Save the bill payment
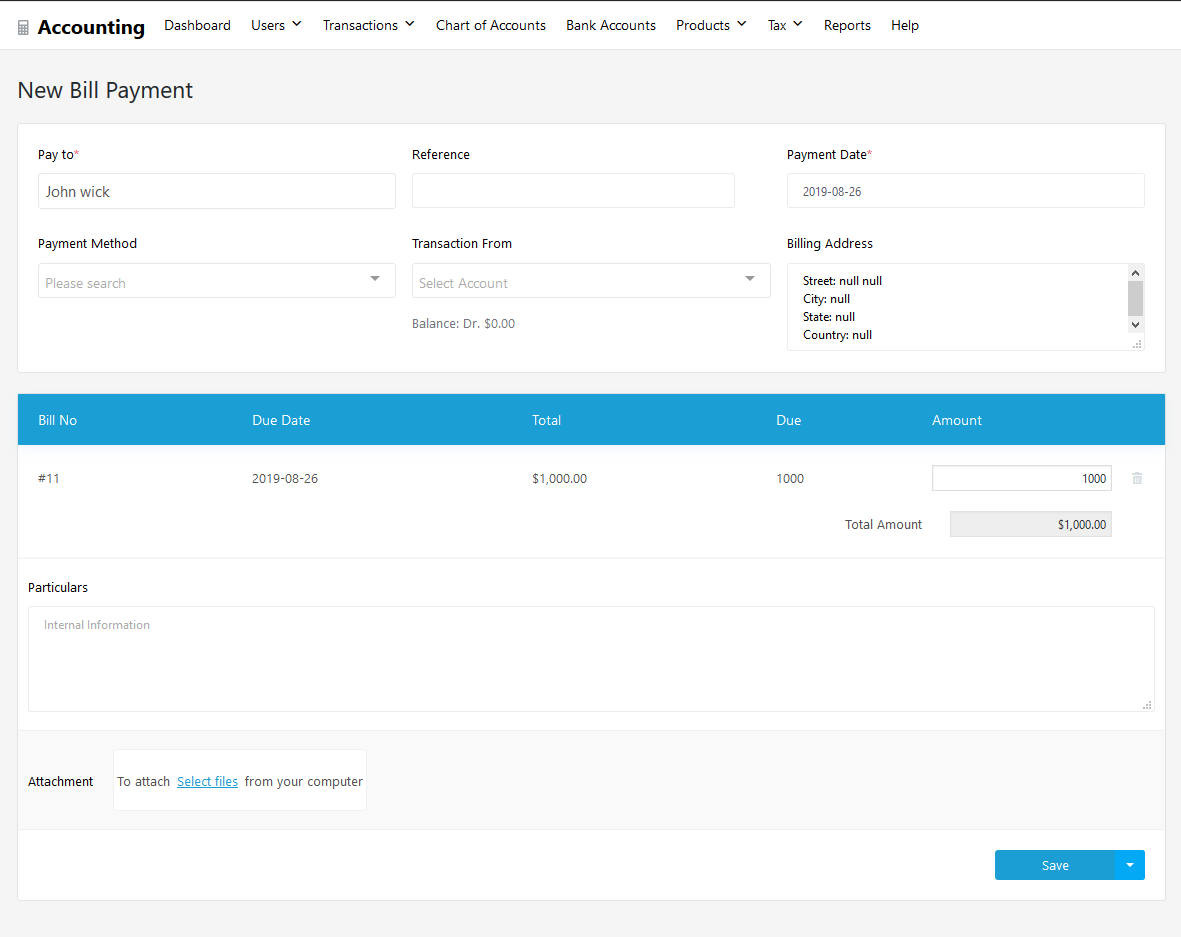Image resolution: width=1181 pixels, height=937 pixels. 1054,865
